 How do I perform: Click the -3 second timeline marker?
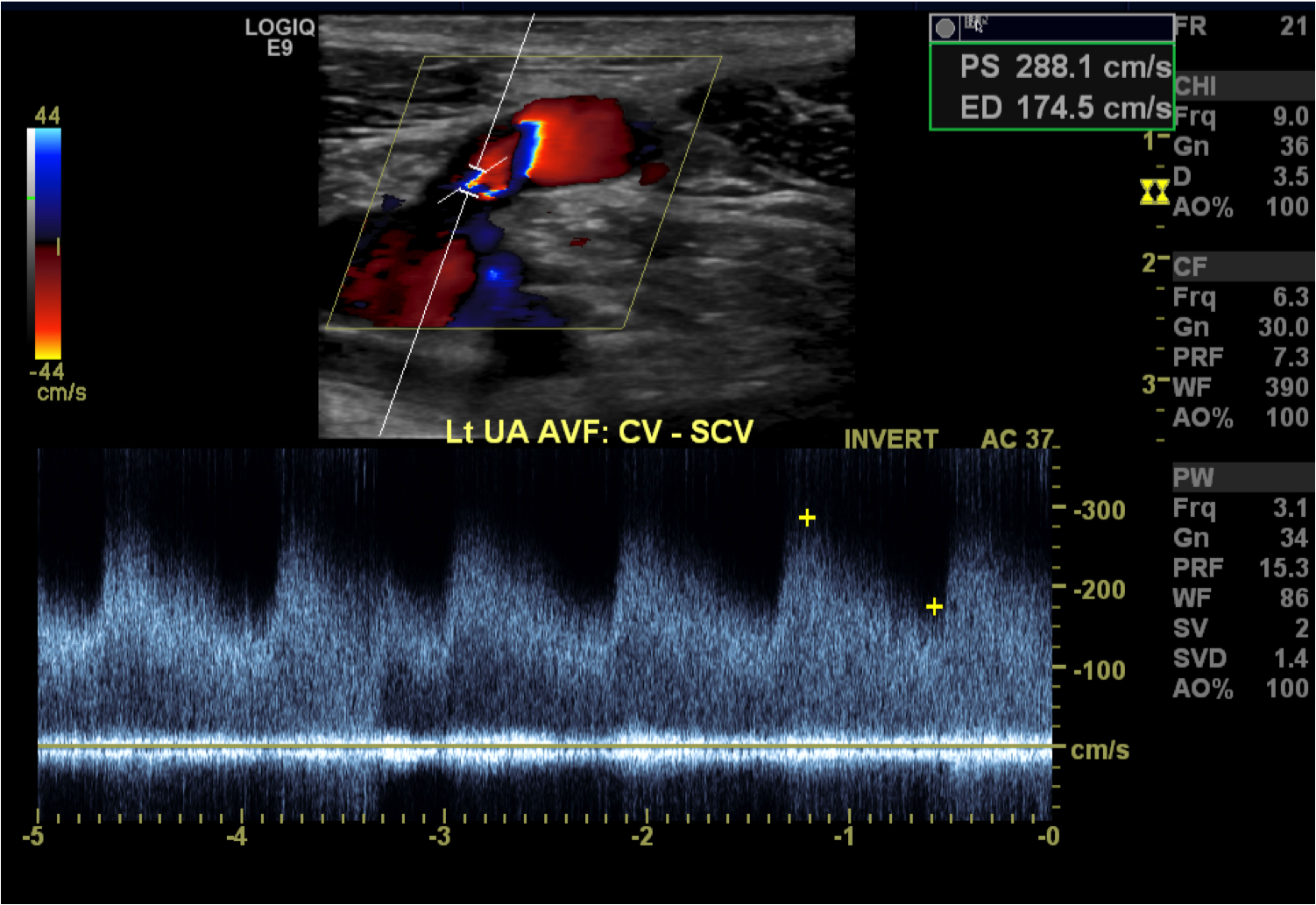coord(440,837)
